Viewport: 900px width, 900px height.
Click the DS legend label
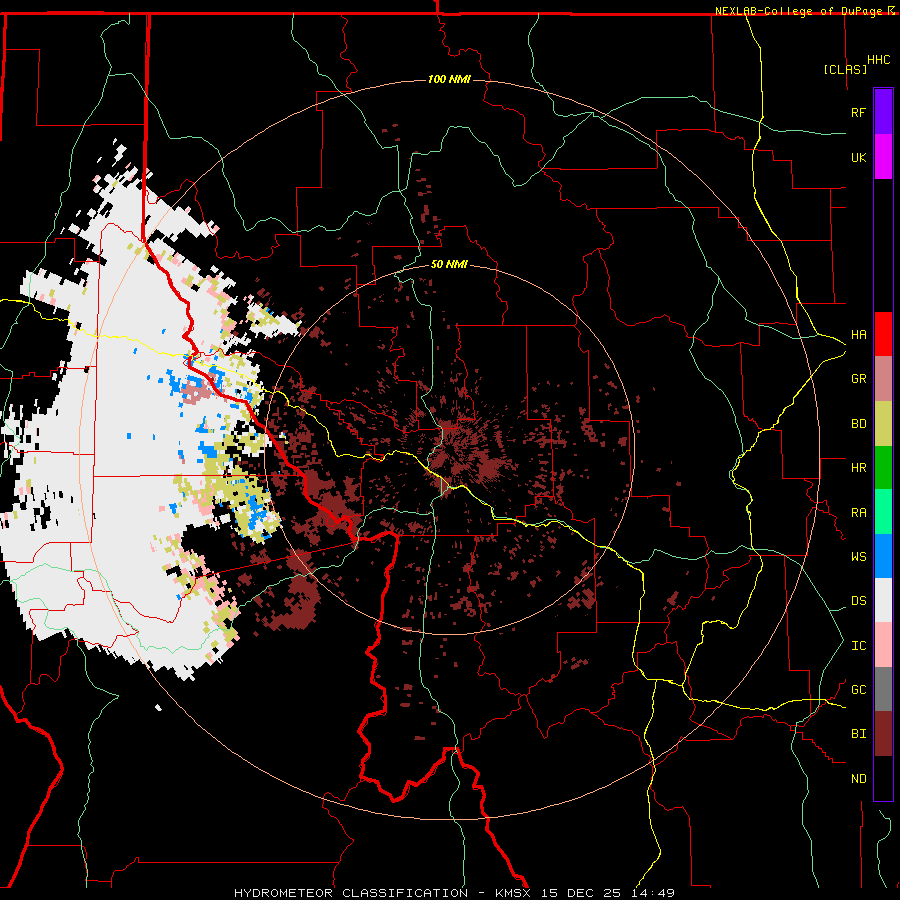pos(858,601)
